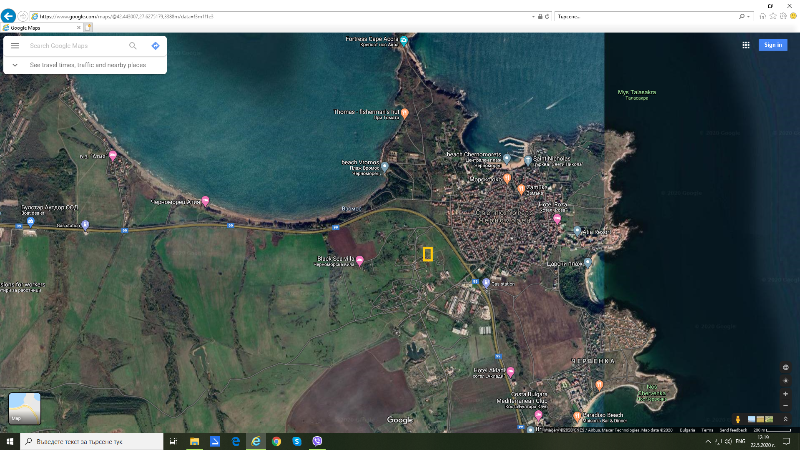Screen dimensions: 800x450
Task: Click the blue Sign in button
Action: [773, 45]
